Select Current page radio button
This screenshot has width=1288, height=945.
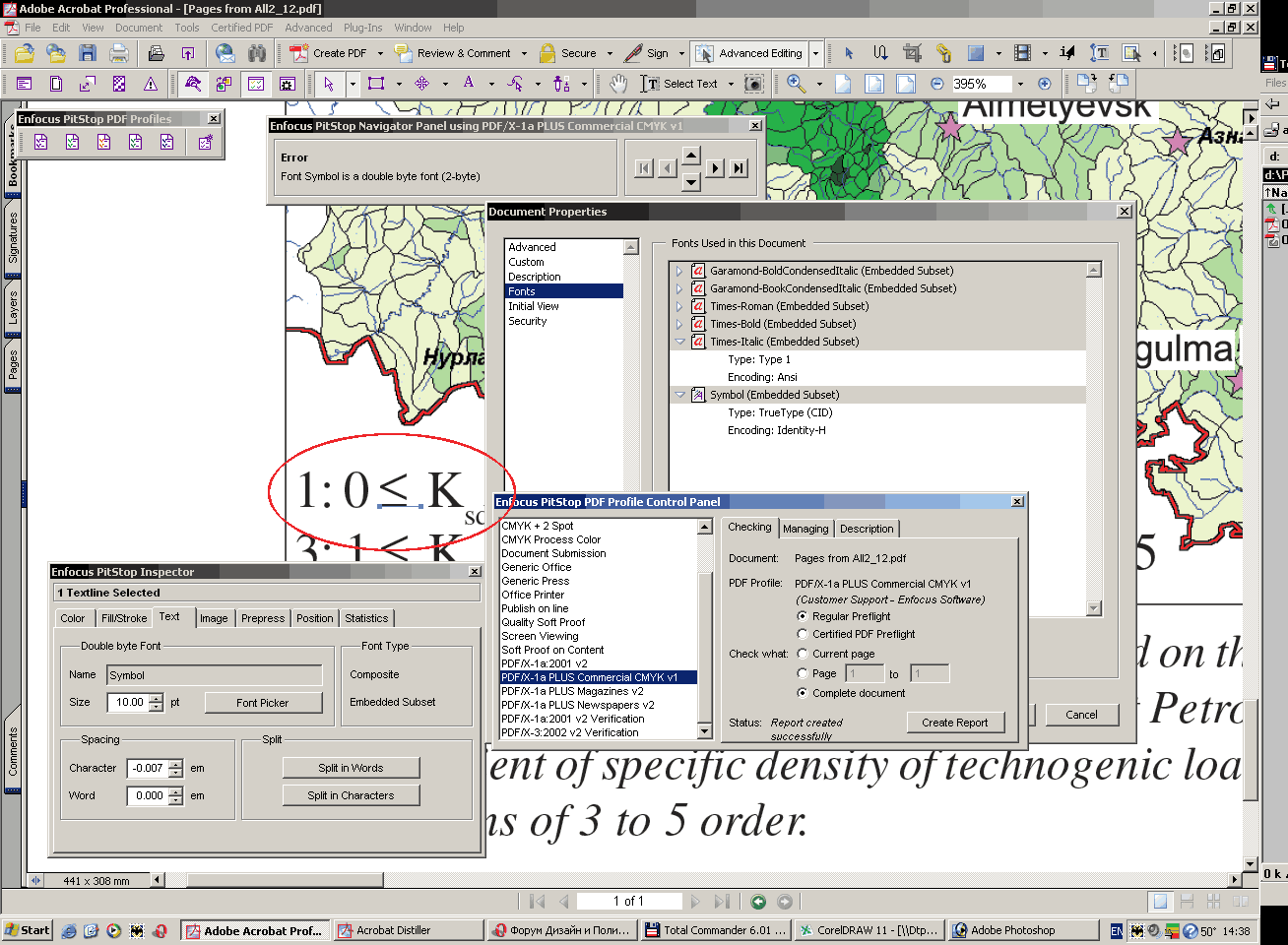click(803, 654)
